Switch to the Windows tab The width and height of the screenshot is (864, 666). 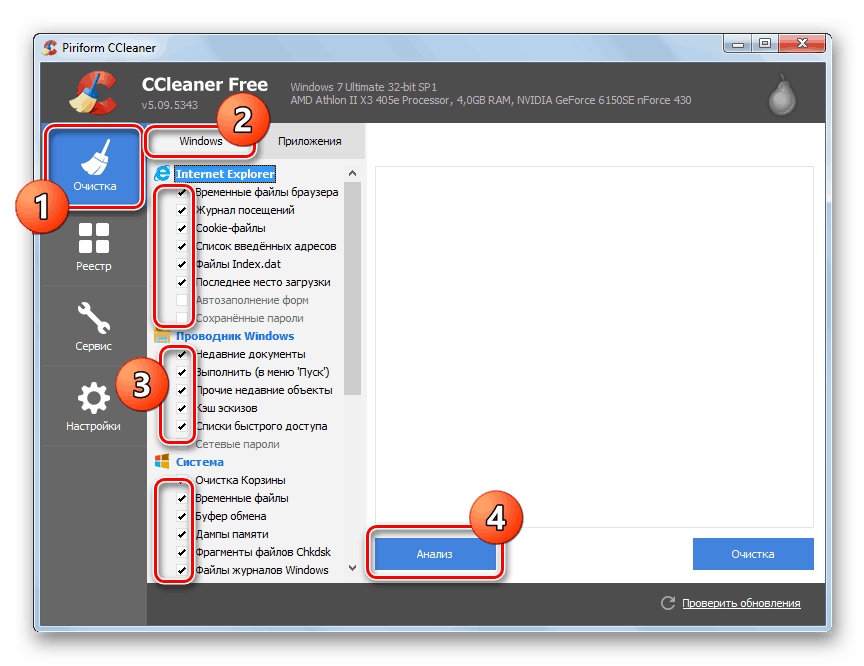click(x=201, y=141)
